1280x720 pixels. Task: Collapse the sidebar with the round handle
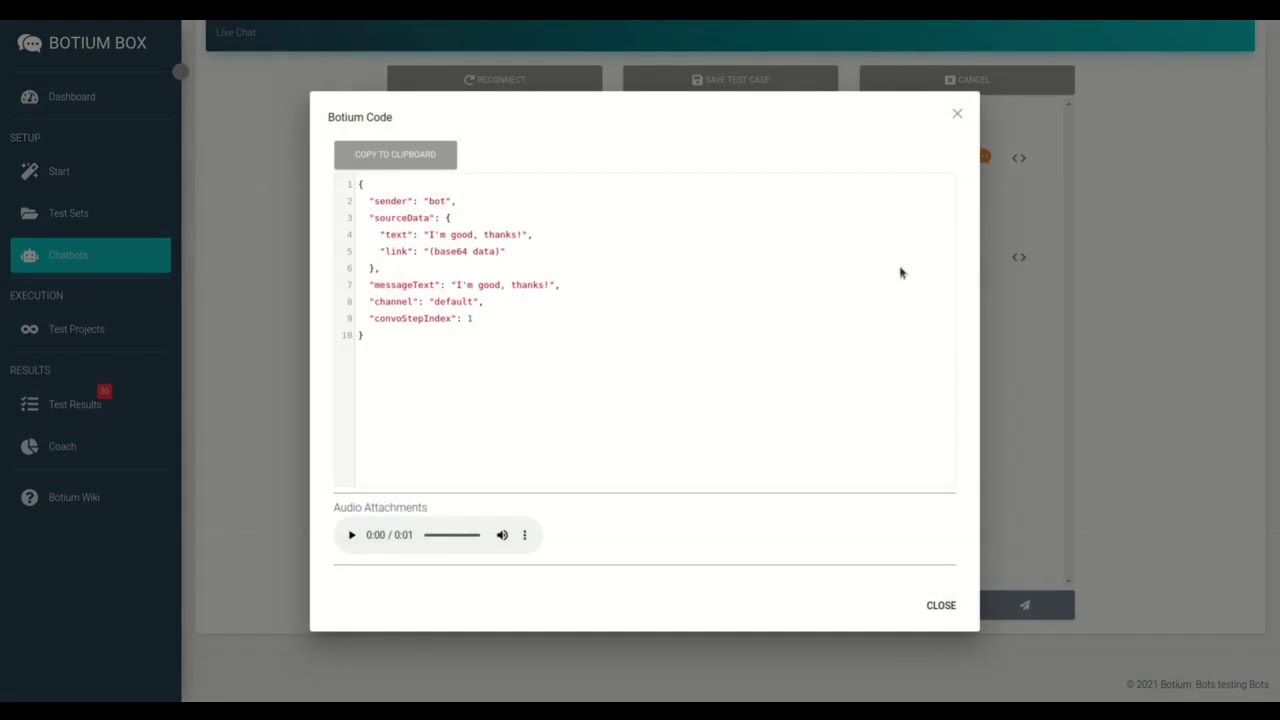[x=180, y=72]
